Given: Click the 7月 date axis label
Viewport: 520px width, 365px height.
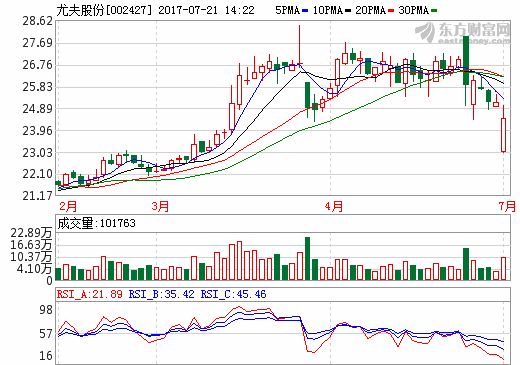Looking at the screenshot, I should 507,206.
